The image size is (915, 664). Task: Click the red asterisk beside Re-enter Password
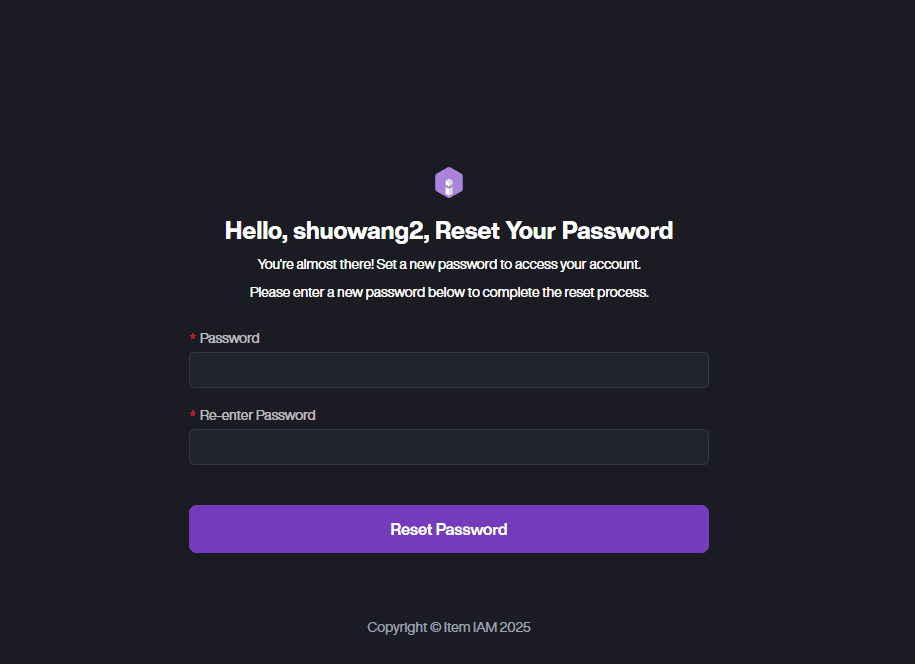[193, 416]
